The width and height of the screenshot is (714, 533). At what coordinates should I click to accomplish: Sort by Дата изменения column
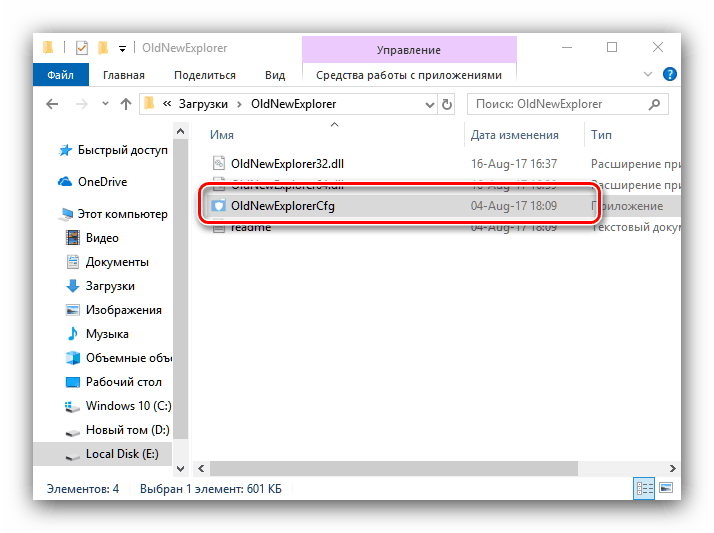click(515, 135)
